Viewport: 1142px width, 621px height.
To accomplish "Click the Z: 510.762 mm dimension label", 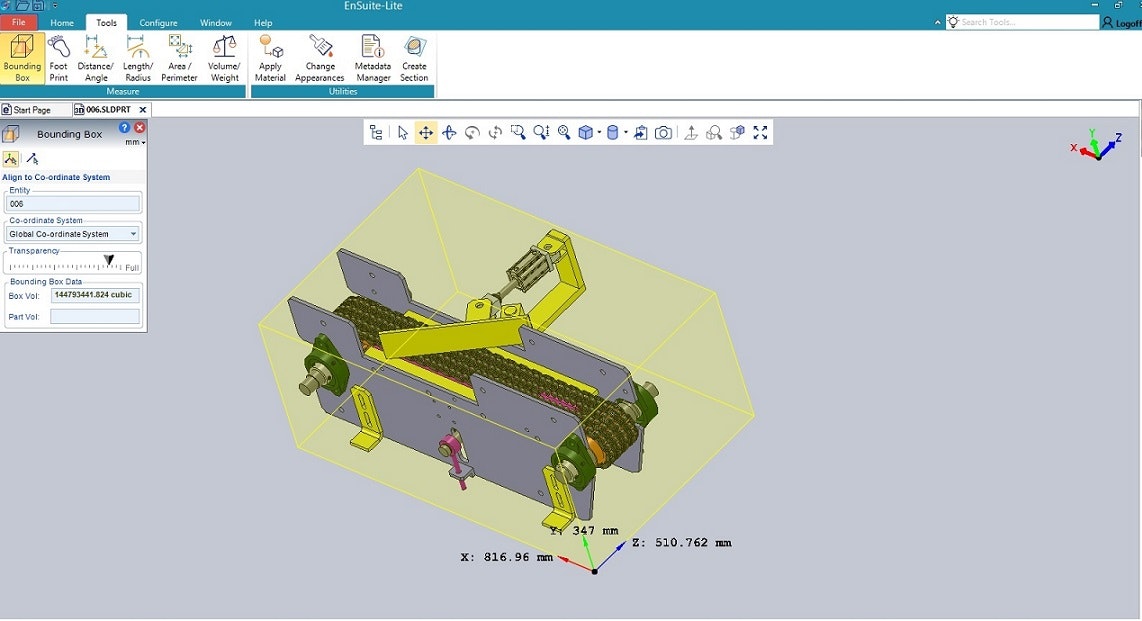I will (x=682, y=542).
